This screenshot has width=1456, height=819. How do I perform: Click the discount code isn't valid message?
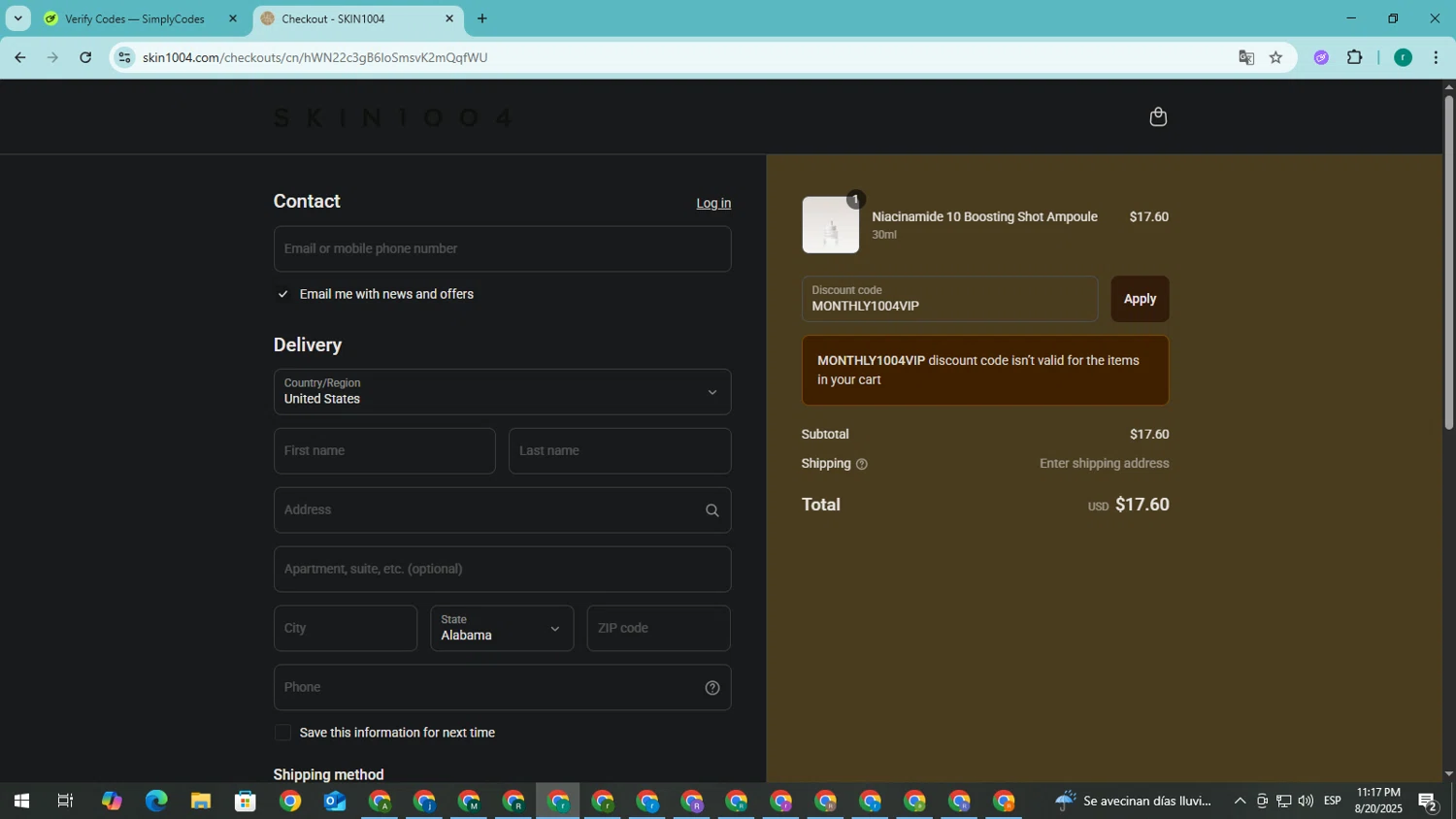985,371
